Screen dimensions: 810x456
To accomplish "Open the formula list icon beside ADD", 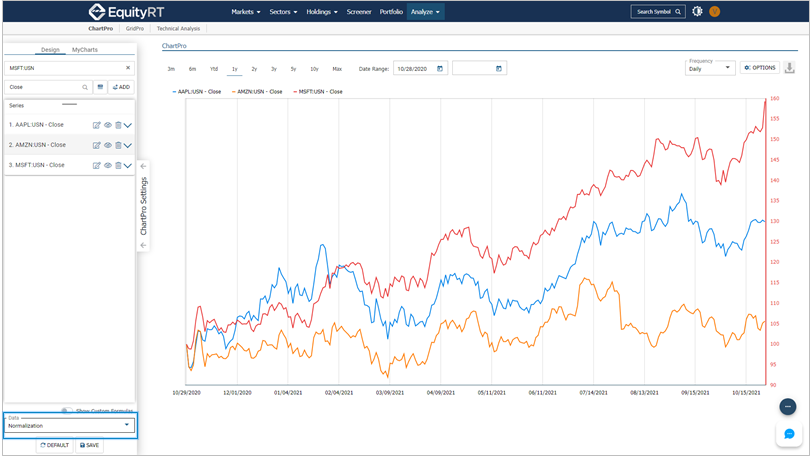I will point(100,87).
